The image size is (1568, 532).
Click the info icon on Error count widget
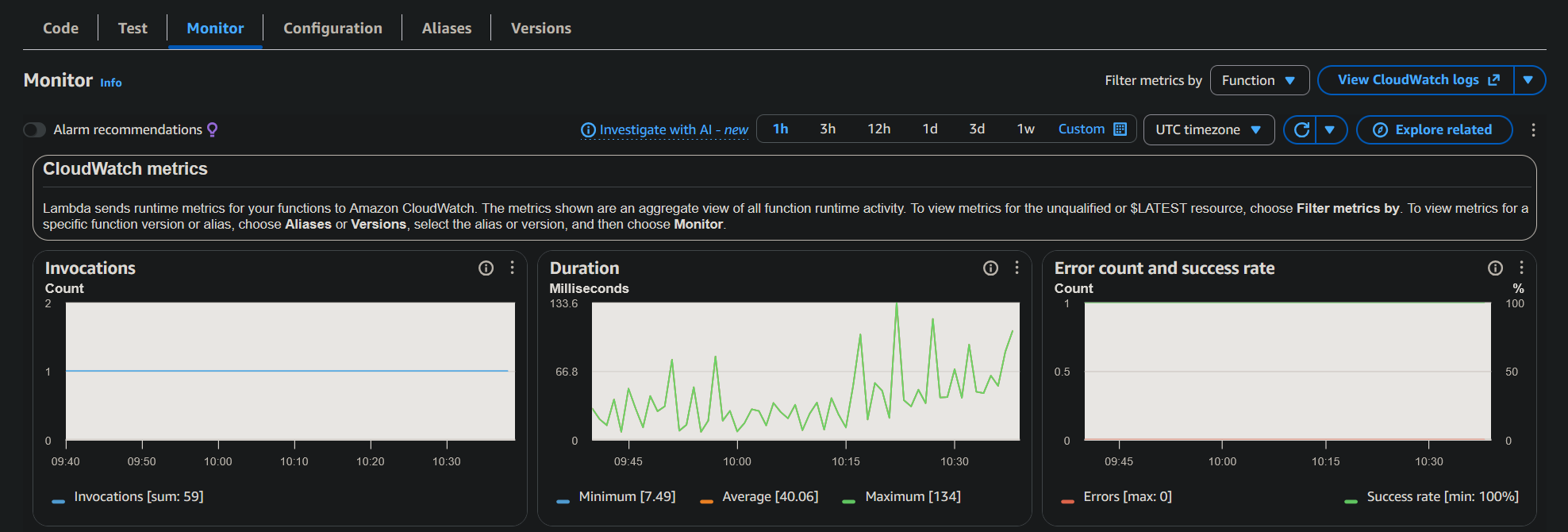pos(1495,268)
